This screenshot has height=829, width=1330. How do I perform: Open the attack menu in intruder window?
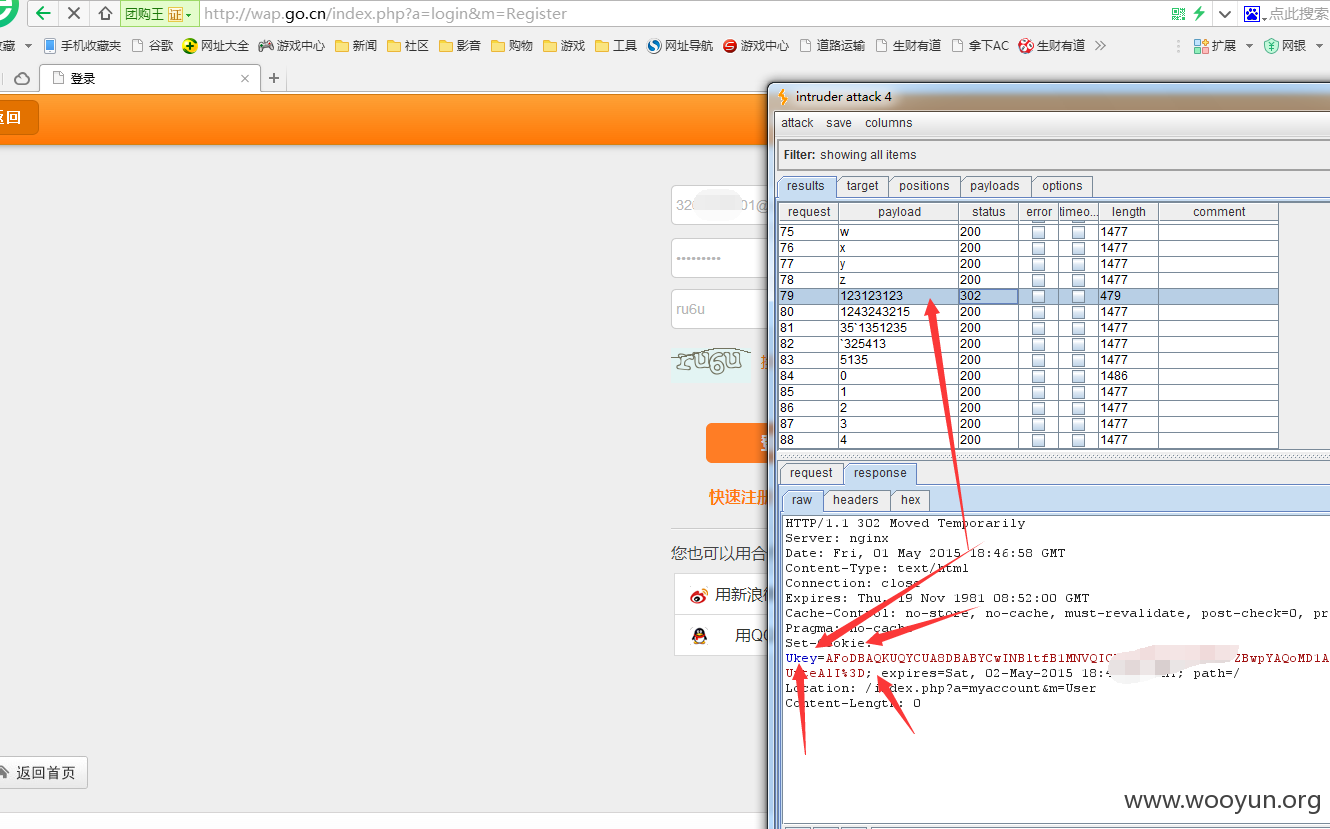(797, 123)
